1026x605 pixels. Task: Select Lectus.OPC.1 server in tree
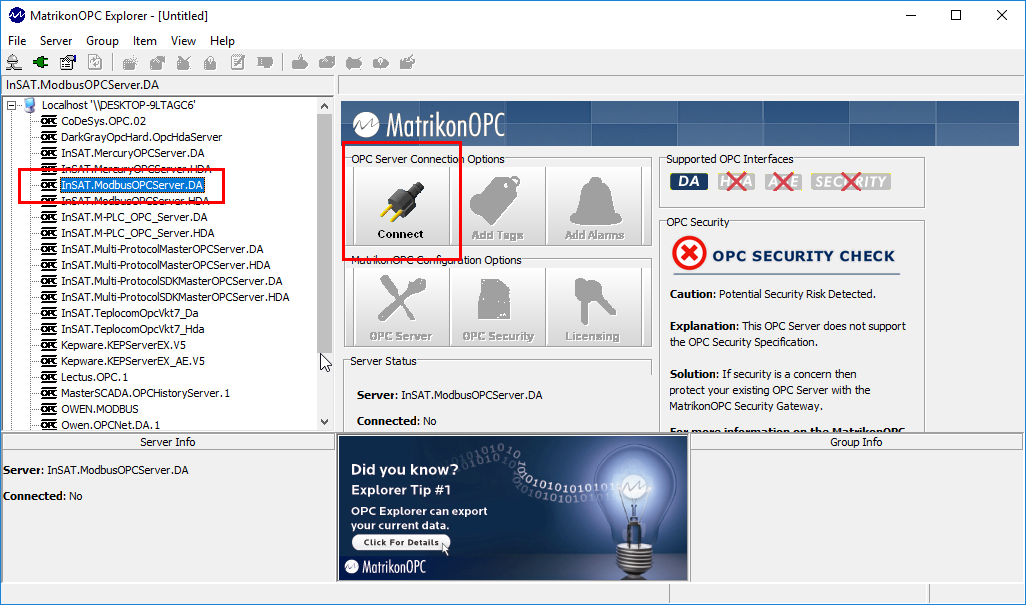coord(94,377)
